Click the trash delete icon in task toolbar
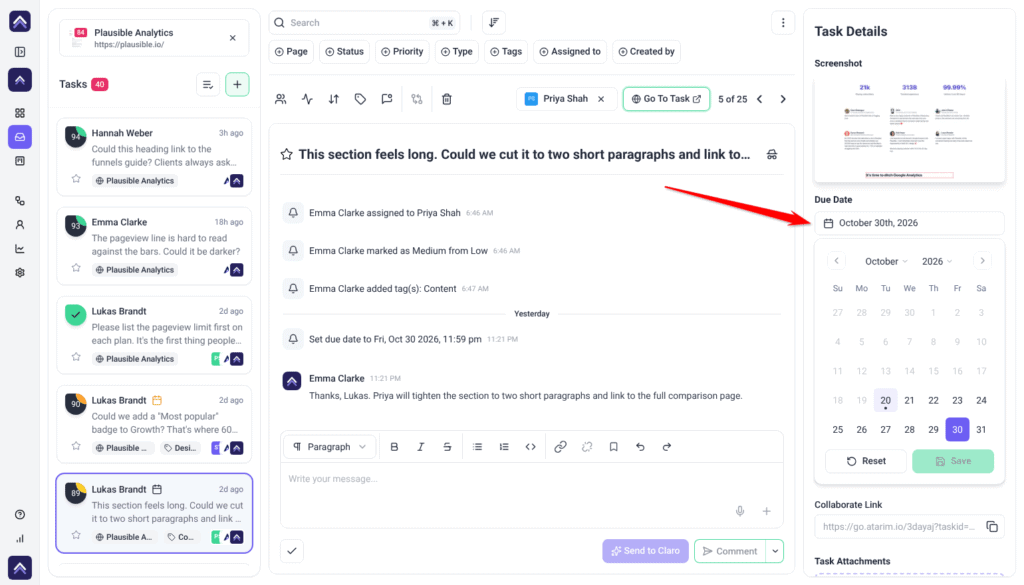This screenshot has width=1024, height=585. pyautogui.click(x=447, y=99)
